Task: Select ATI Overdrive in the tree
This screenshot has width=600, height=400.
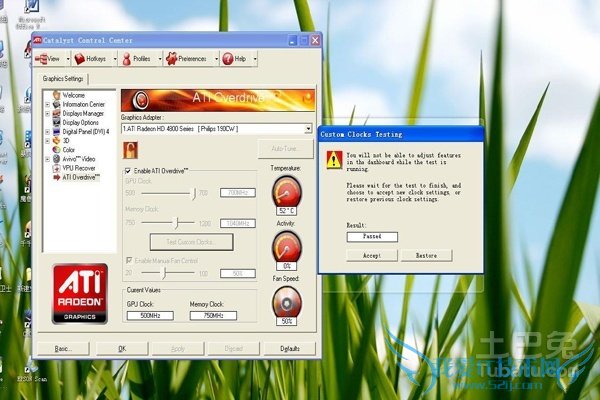Action: pos(80,176)
